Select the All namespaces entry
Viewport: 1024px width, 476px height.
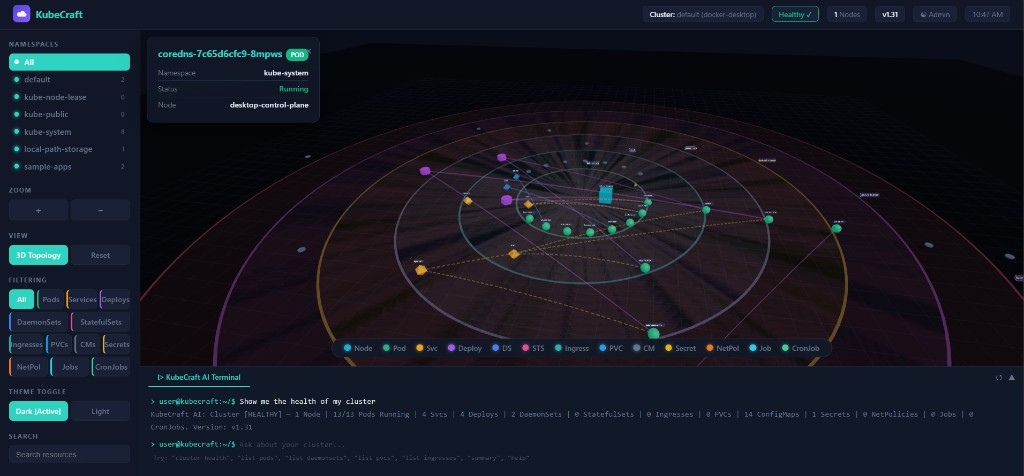coord(69,62)
